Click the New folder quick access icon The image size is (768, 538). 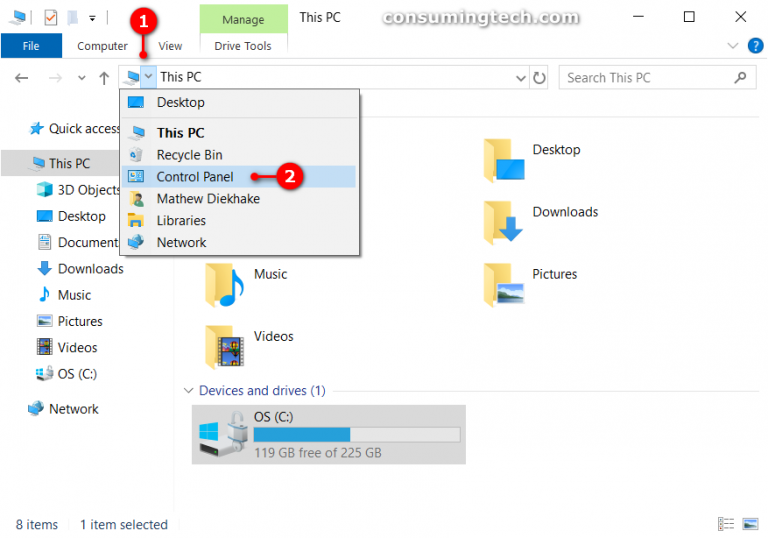pyautogui.click(x=72, y=18)
